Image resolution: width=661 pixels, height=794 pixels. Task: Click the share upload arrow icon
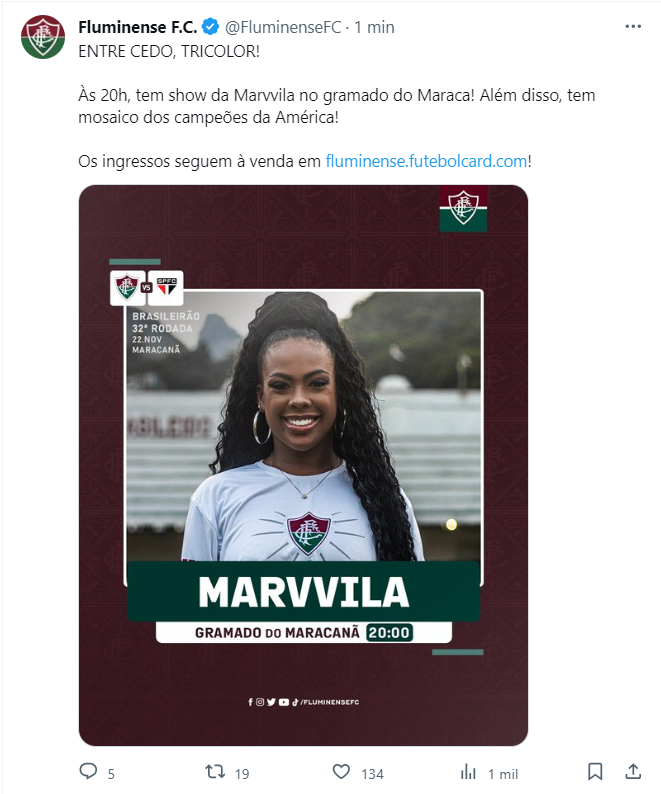coord(633,771)
